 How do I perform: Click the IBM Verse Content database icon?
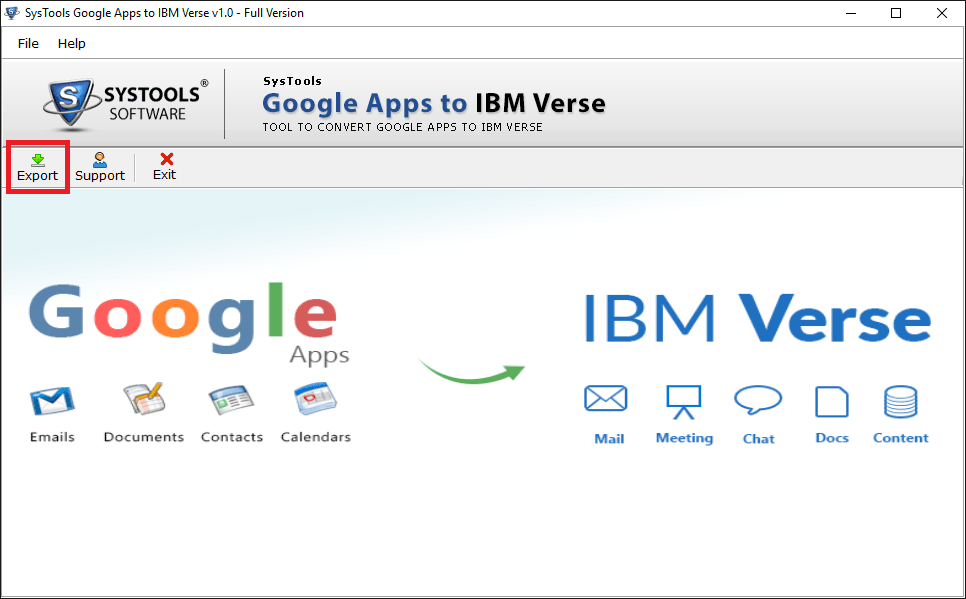[900, 402]
